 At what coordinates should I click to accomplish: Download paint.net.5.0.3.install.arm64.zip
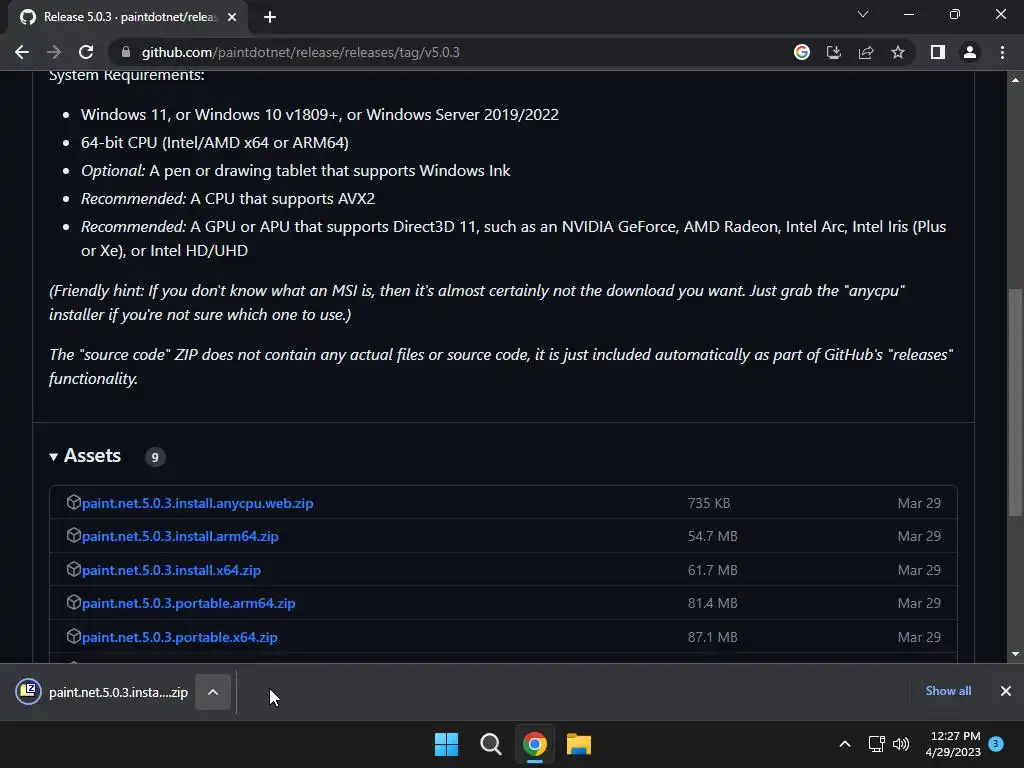click(x=180, y=536)
